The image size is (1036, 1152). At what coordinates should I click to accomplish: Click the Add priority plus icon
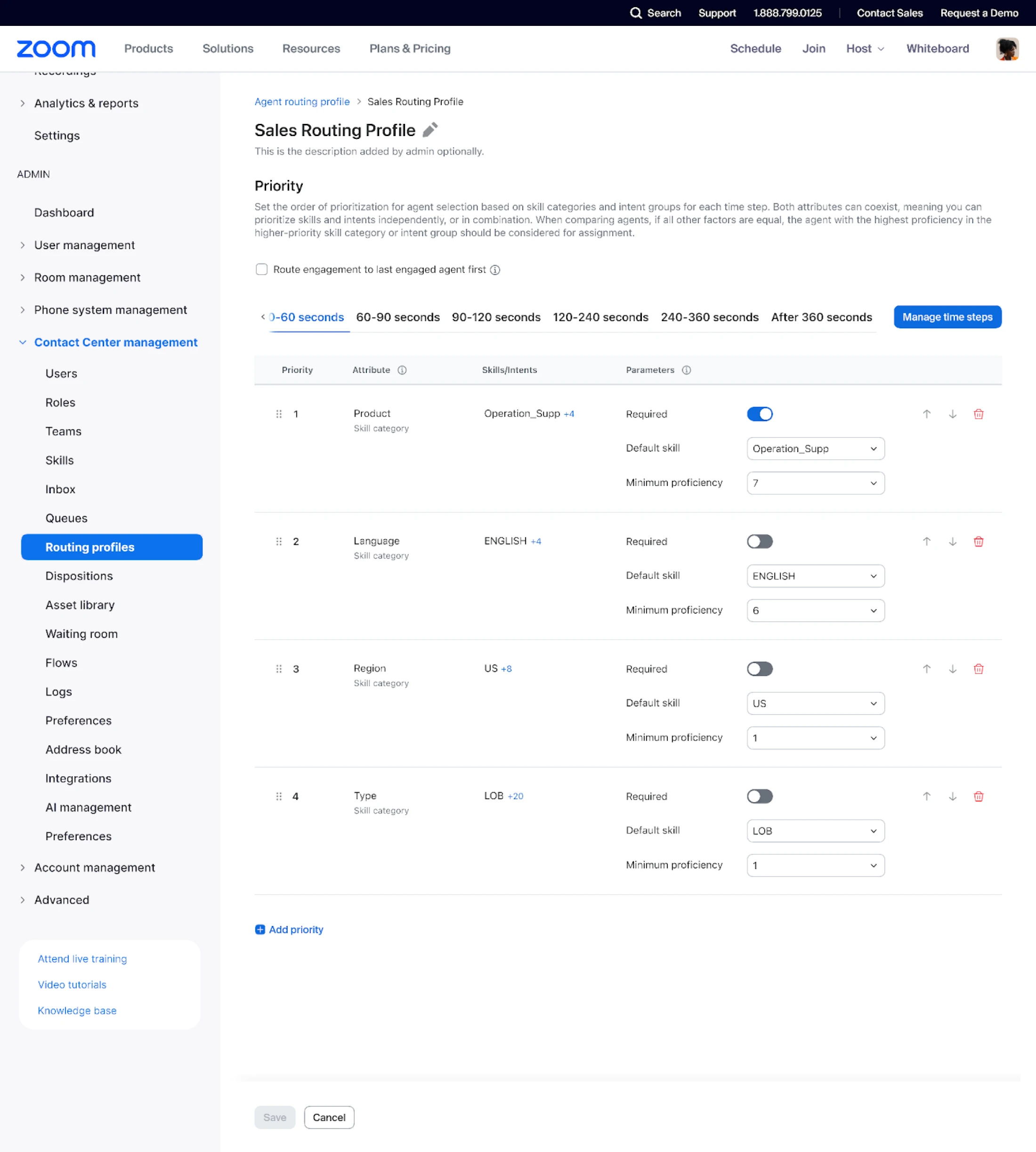coord(260,929)
